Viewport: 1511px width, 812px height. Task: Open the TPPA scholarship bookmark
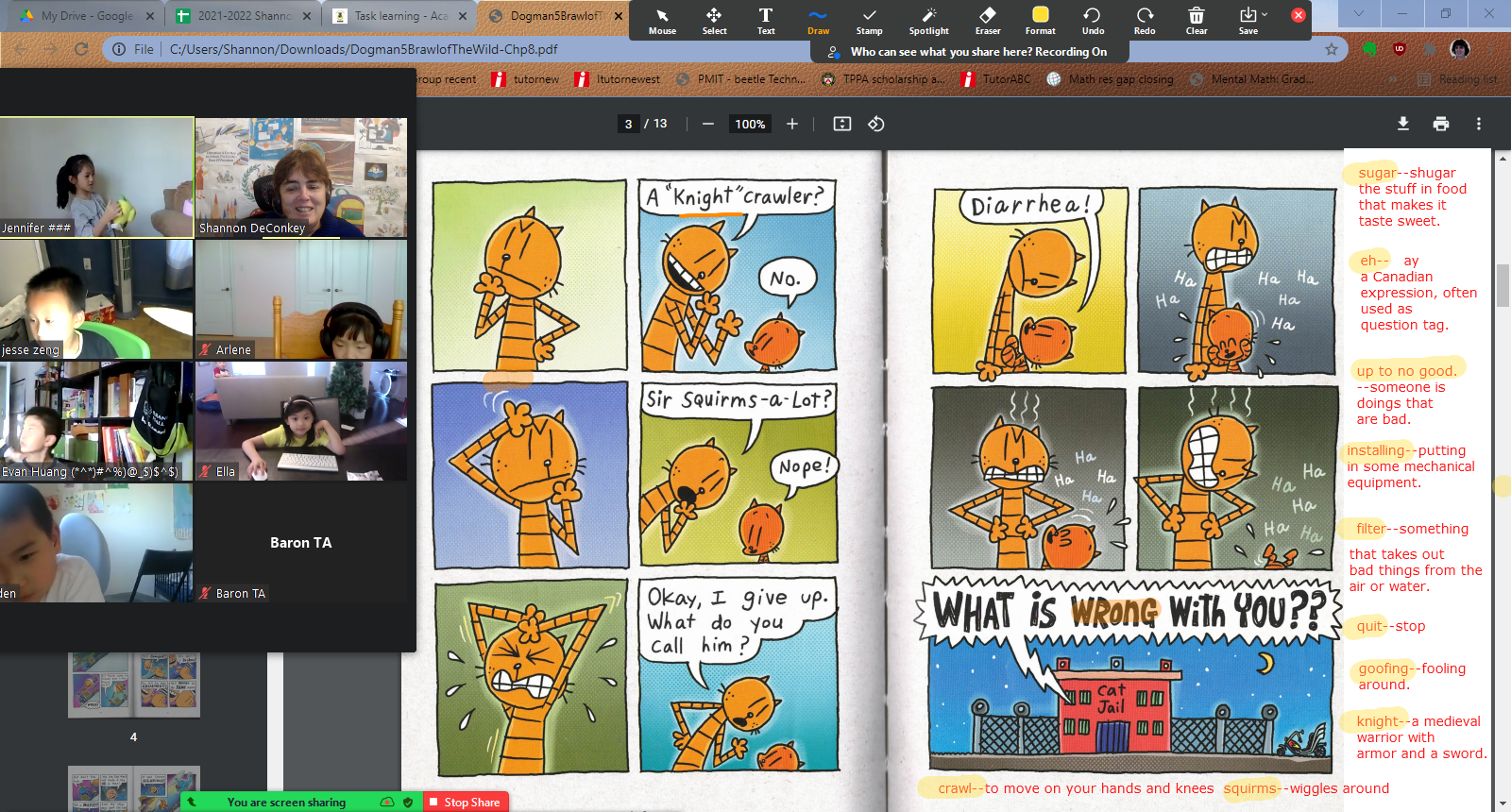click(883, 79)
